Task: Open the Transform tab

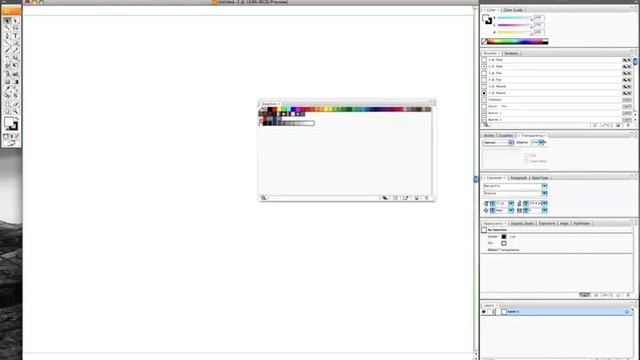Action: click(x=547, y=224)
